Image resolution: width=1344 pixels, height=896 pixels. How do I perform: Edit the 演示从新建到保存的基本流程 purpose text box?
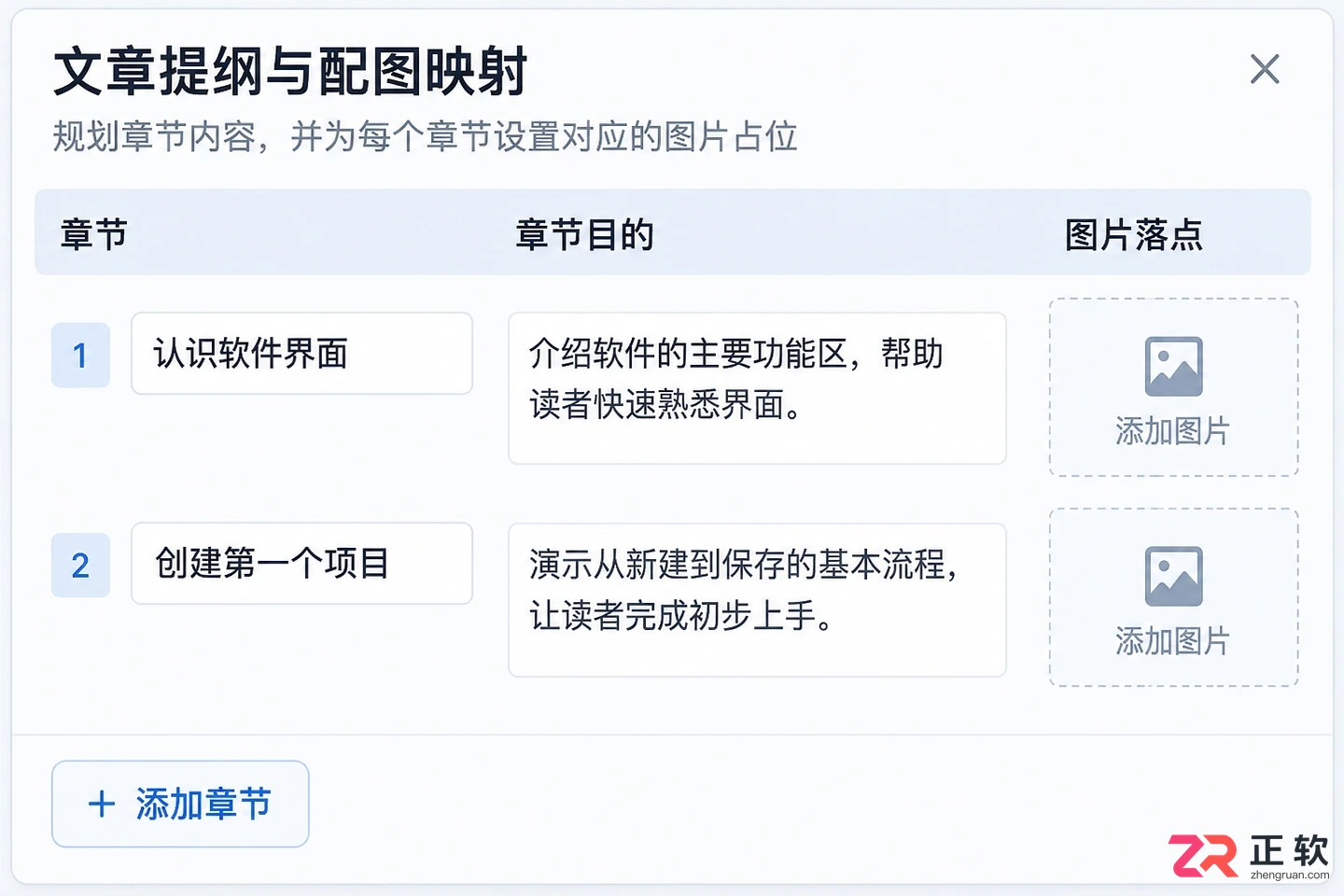coord(757,600)
